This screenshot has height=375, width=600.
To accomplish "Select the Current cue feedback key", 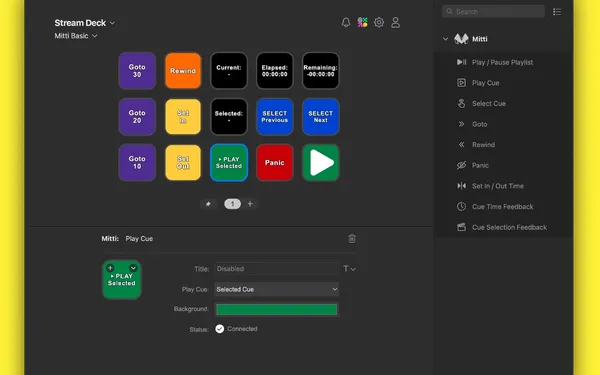I will pos(229,71).
